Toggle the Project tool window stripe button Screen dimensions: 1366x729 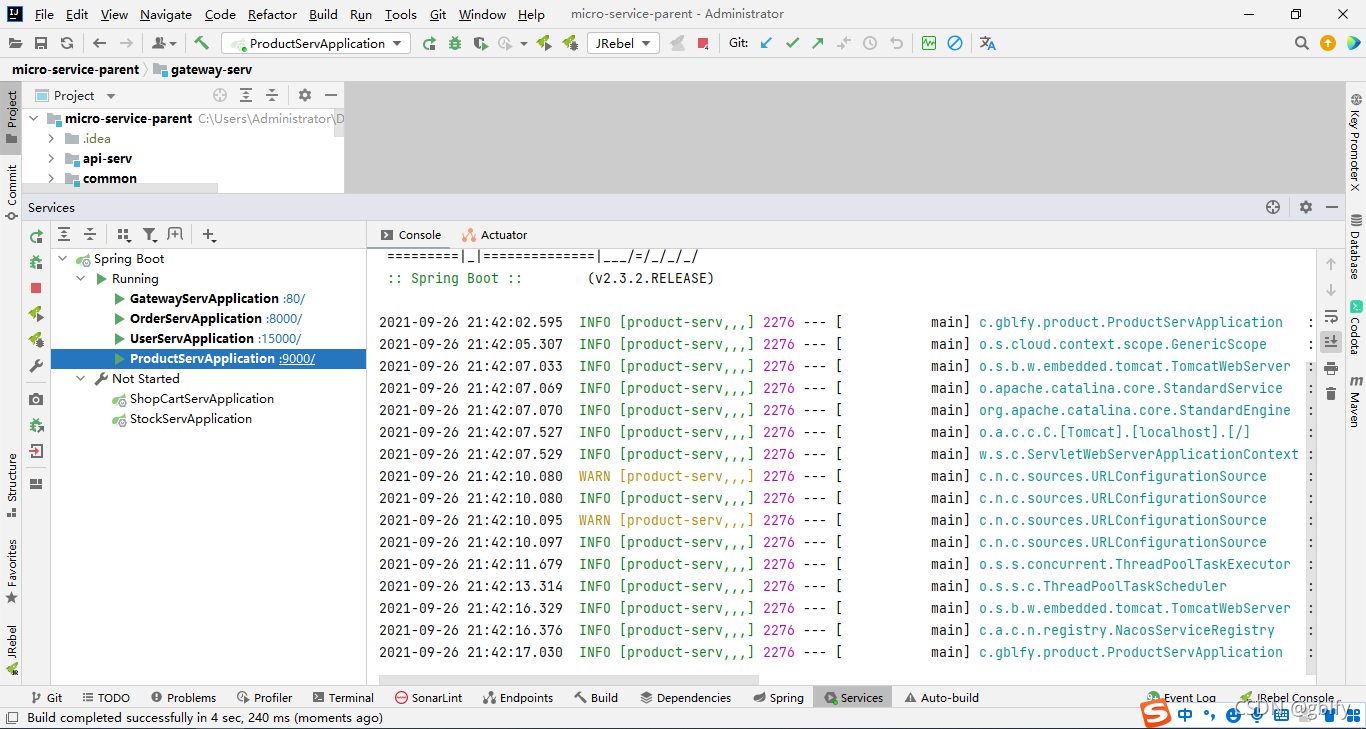coord(12,118)
